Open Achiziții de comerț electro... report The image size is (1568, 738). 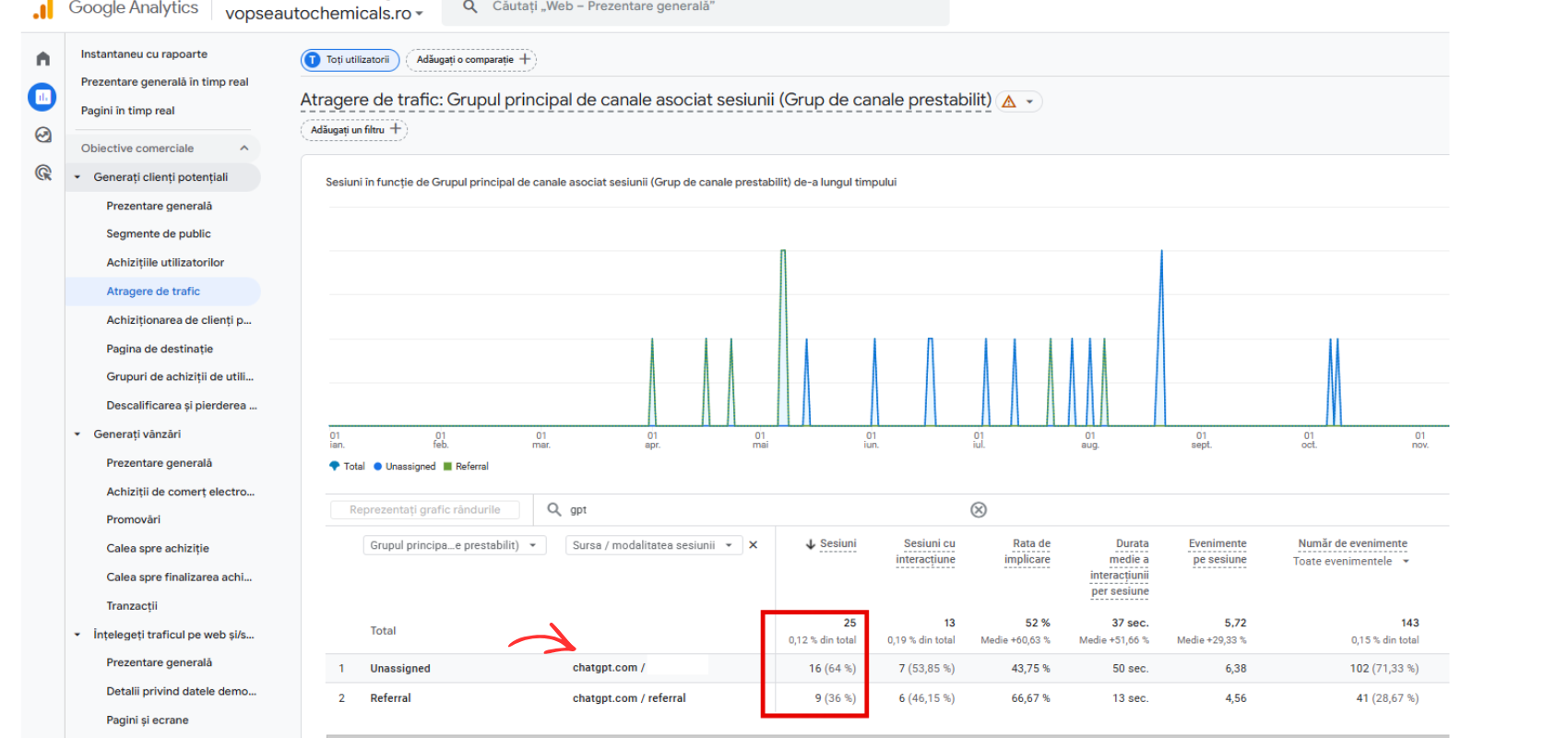tap(181, 492)
